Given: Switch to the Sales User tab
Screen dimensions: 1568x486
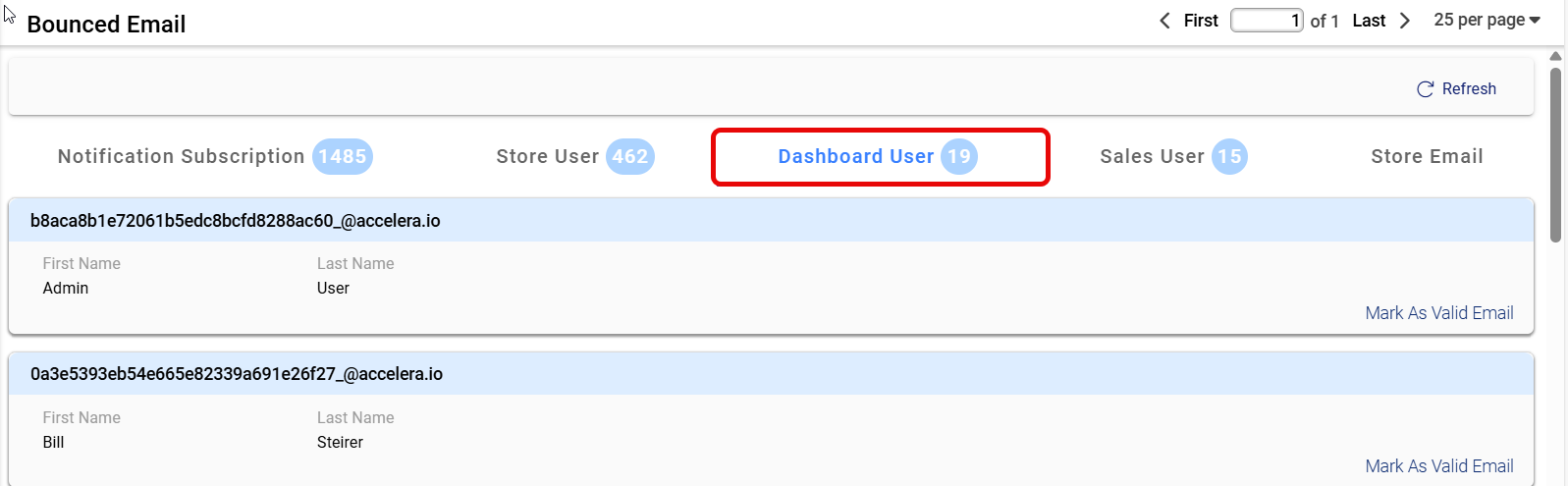Looking at the screenshot, I should click(x=1152, y=156).
